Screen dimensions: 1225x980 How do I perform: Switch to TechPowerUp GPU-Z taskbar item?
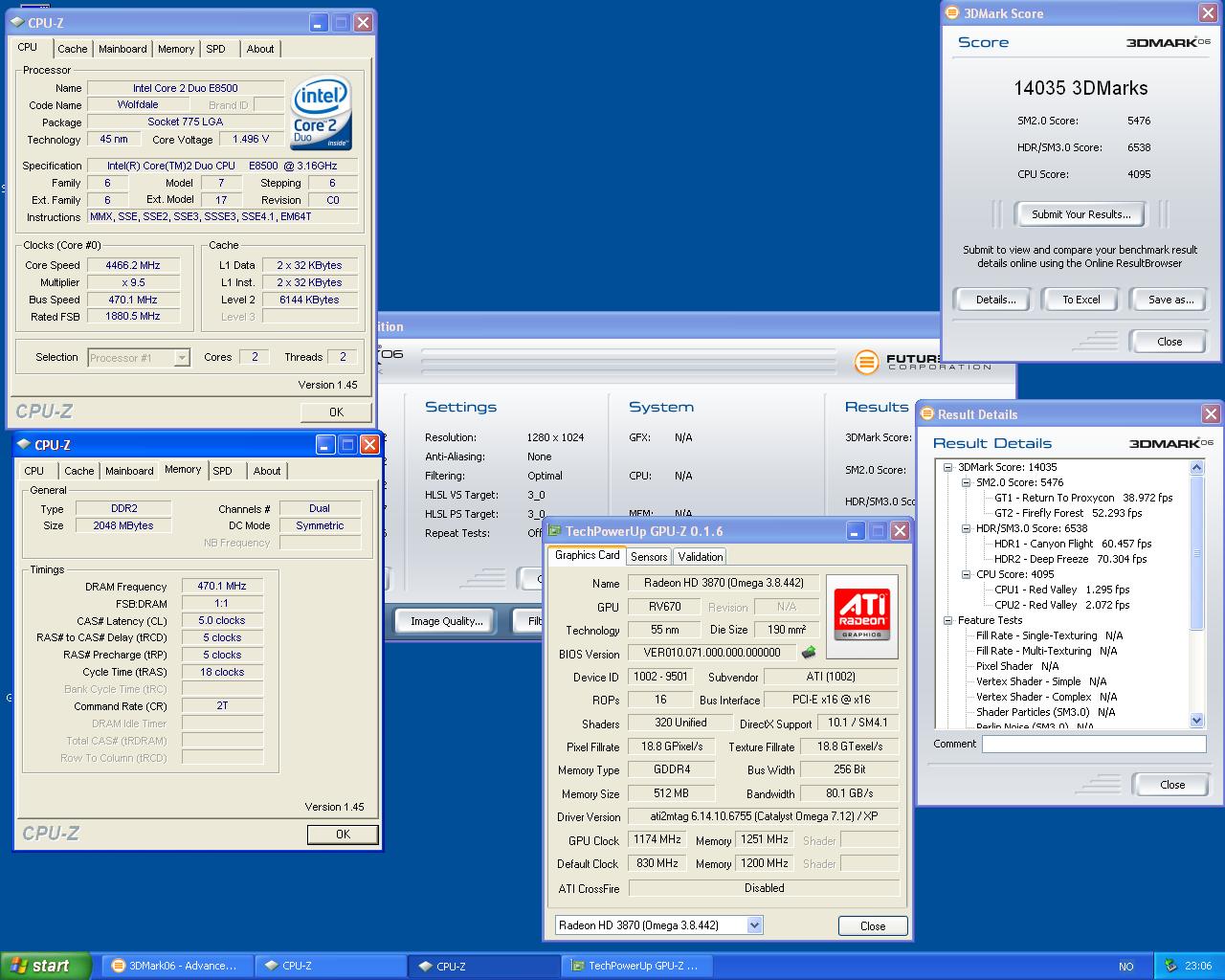click(x=636, y=966)
